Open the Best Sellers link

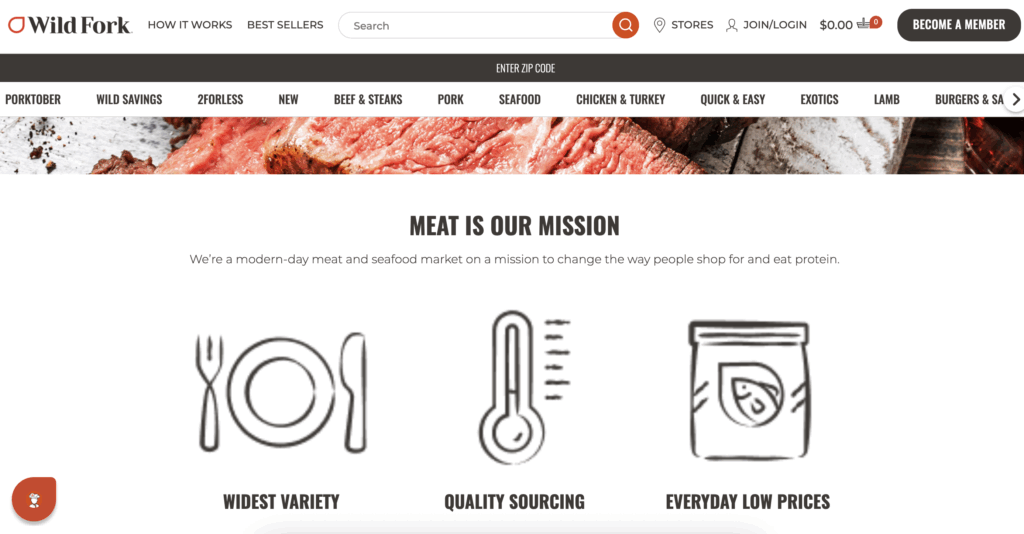[285, 25]
